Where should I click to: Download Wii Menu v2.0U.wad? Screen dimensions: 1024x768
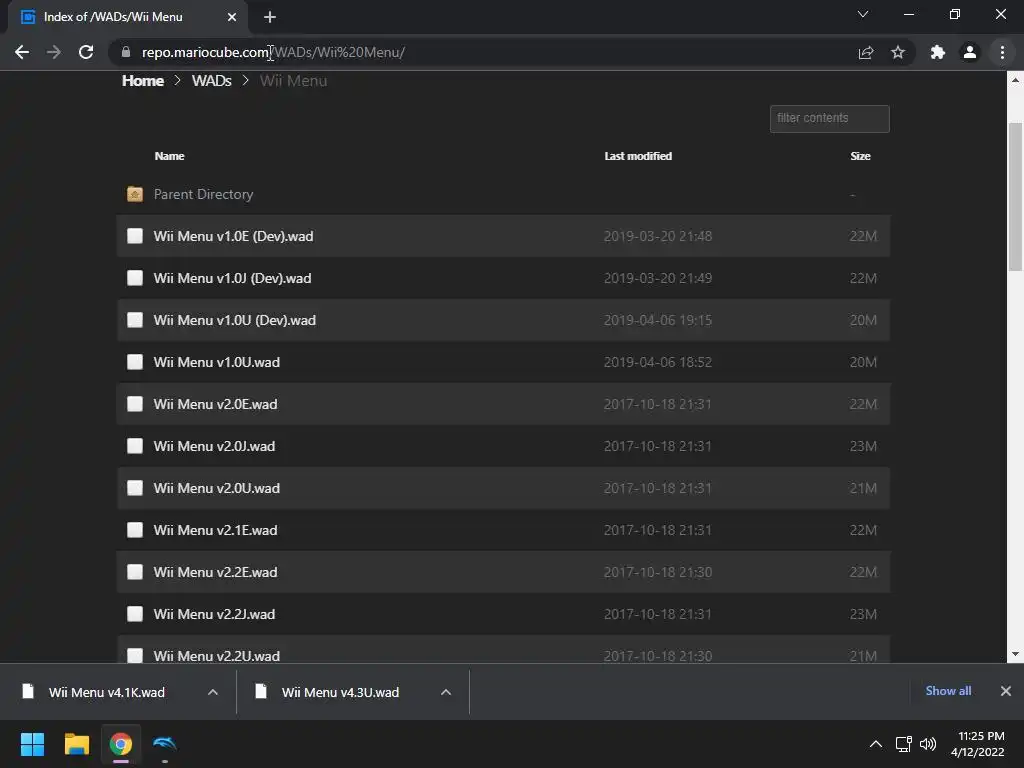(216, 488)
